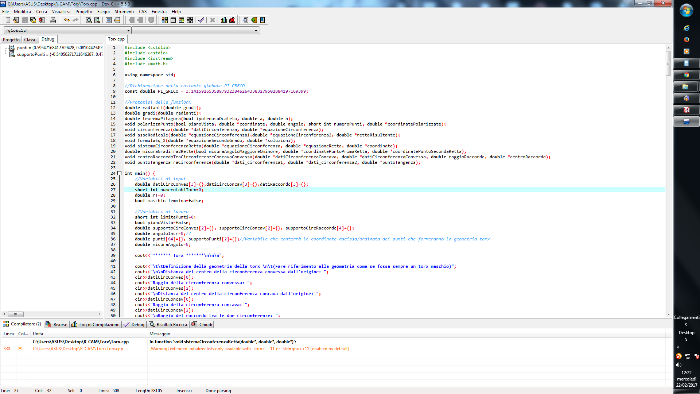700x394 pixels.
Task: Select the Debug side panel tab
Action: (48, 39)
